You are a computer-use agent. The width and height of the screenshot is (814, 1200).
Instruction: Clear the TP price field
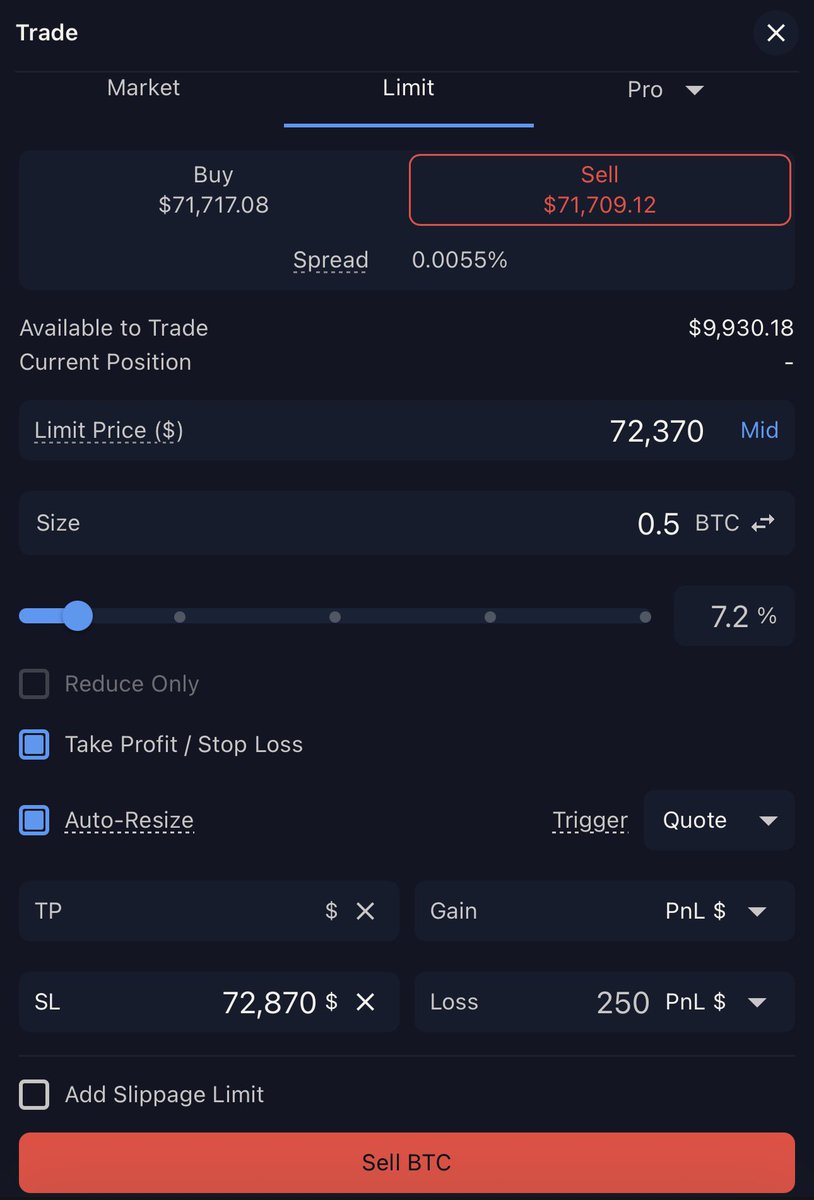coord(365,911)
